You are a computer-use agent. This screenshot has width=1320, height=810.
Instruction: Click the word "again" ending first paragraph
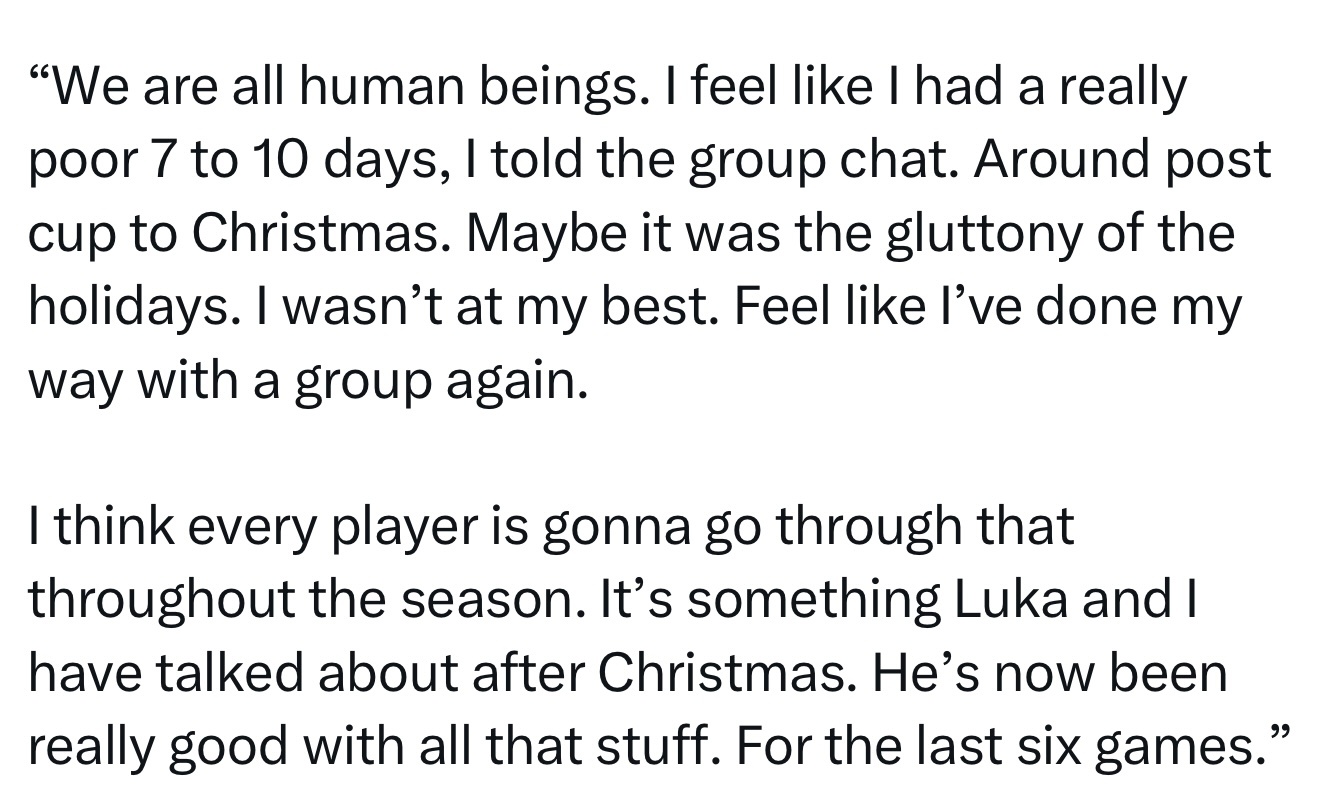[x=522, y=382]
